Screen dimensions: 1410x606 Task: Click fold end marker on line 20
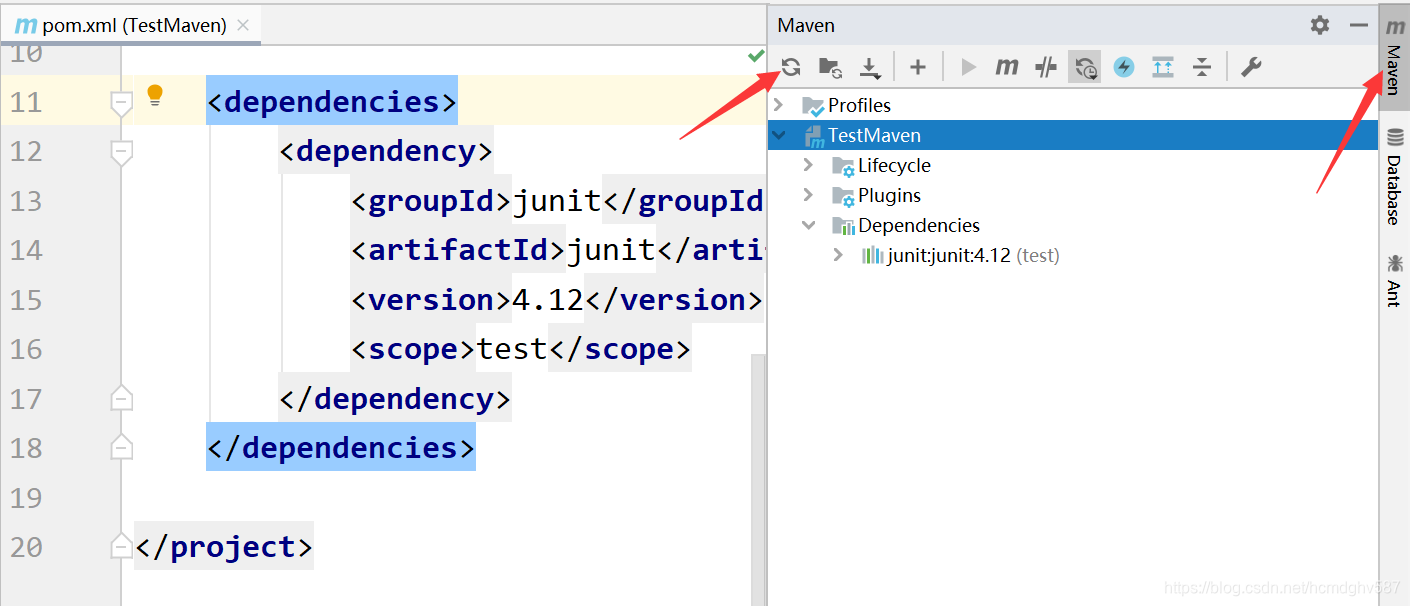pyautogui.click(x=121, y=546)
